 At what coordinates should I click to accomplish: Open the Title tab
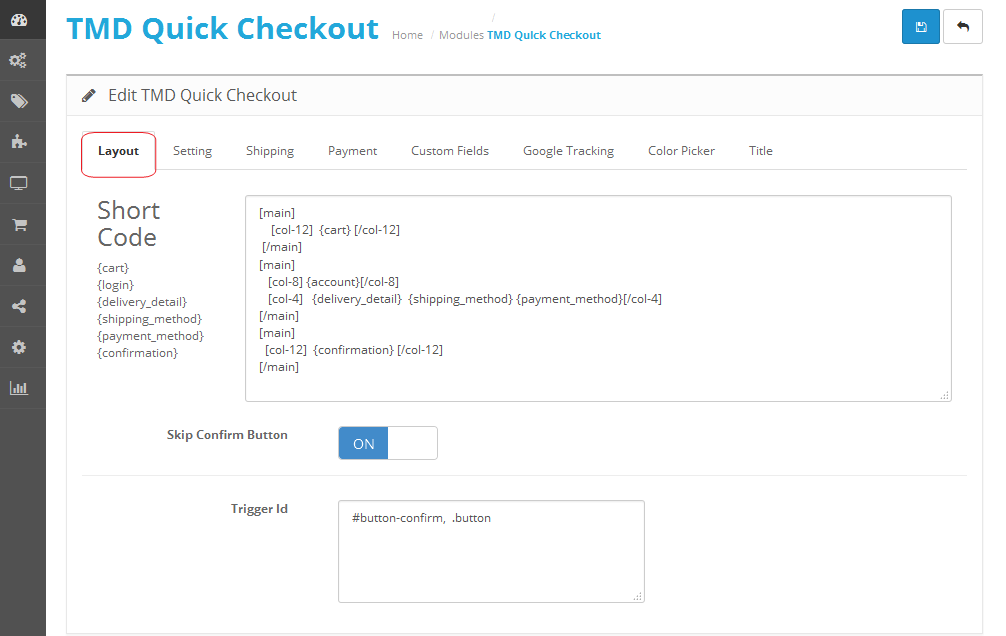[x=761, y=151]
